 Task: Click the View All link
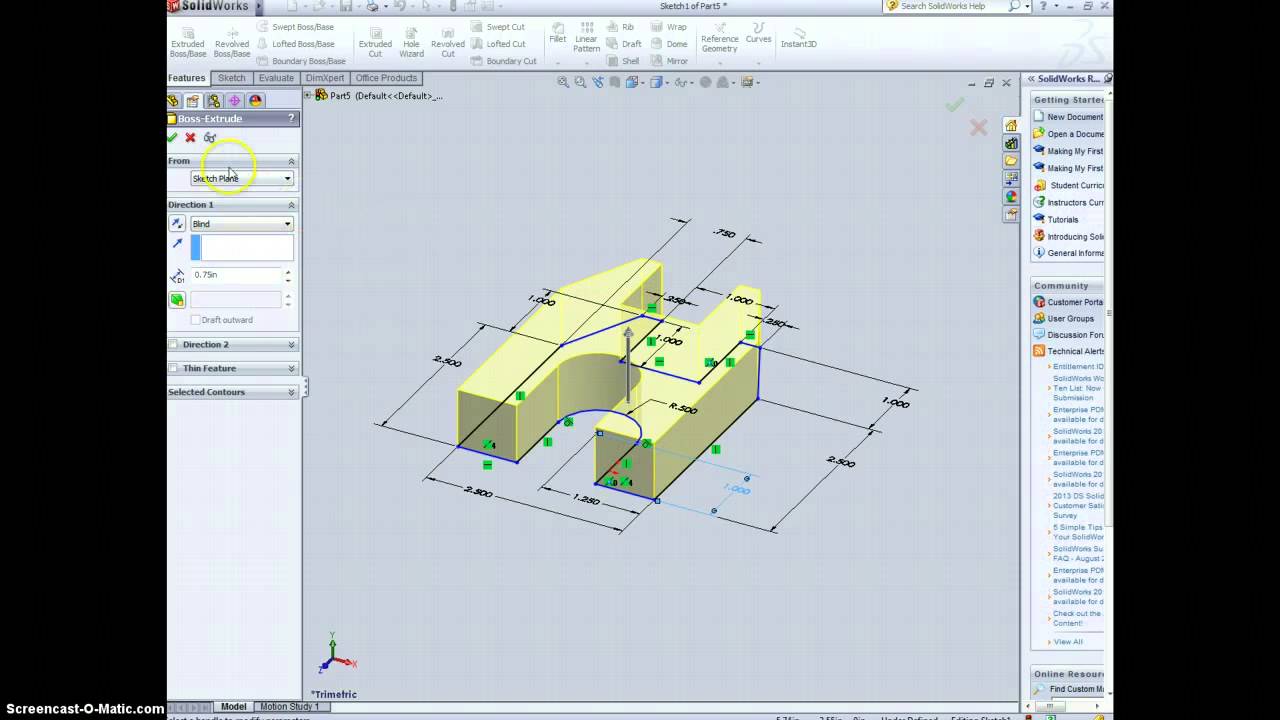1067,642
